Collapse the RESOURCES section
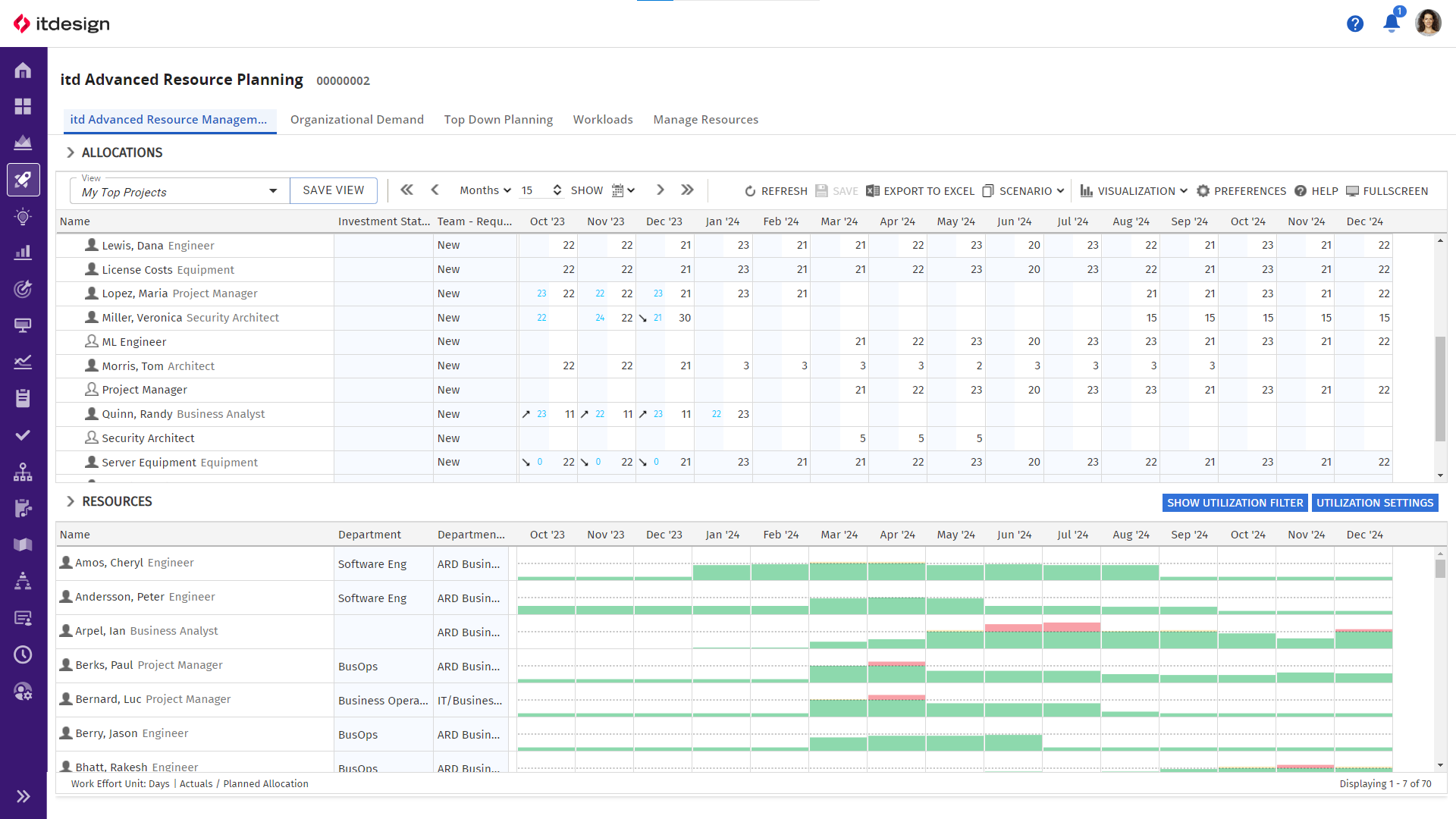Screen dimensions: 1456x819 pyautogui.click(x=71, y=501)
